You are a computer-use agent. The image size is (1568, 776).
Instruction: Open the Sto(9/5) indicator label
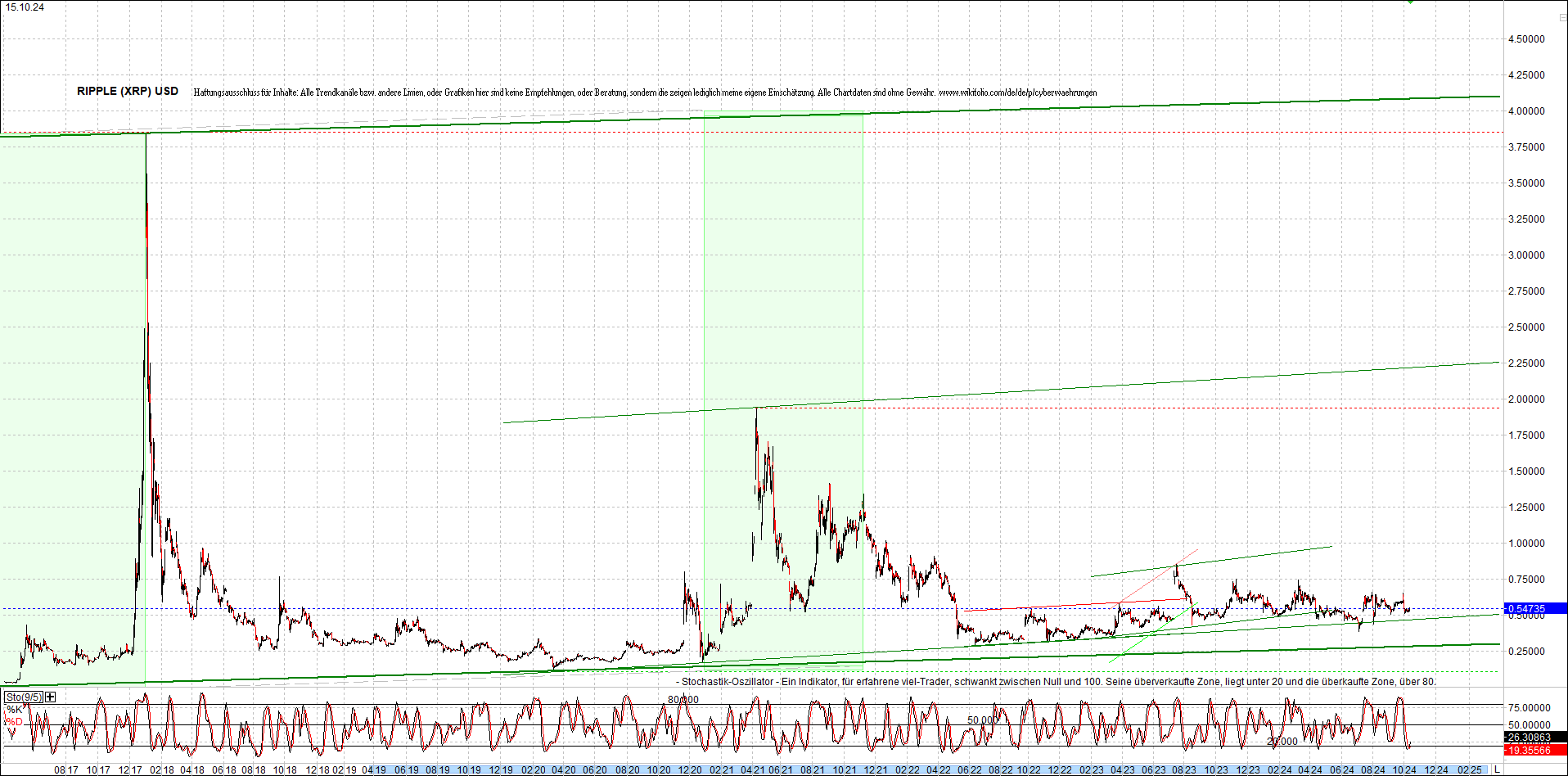tap(23, 696)
